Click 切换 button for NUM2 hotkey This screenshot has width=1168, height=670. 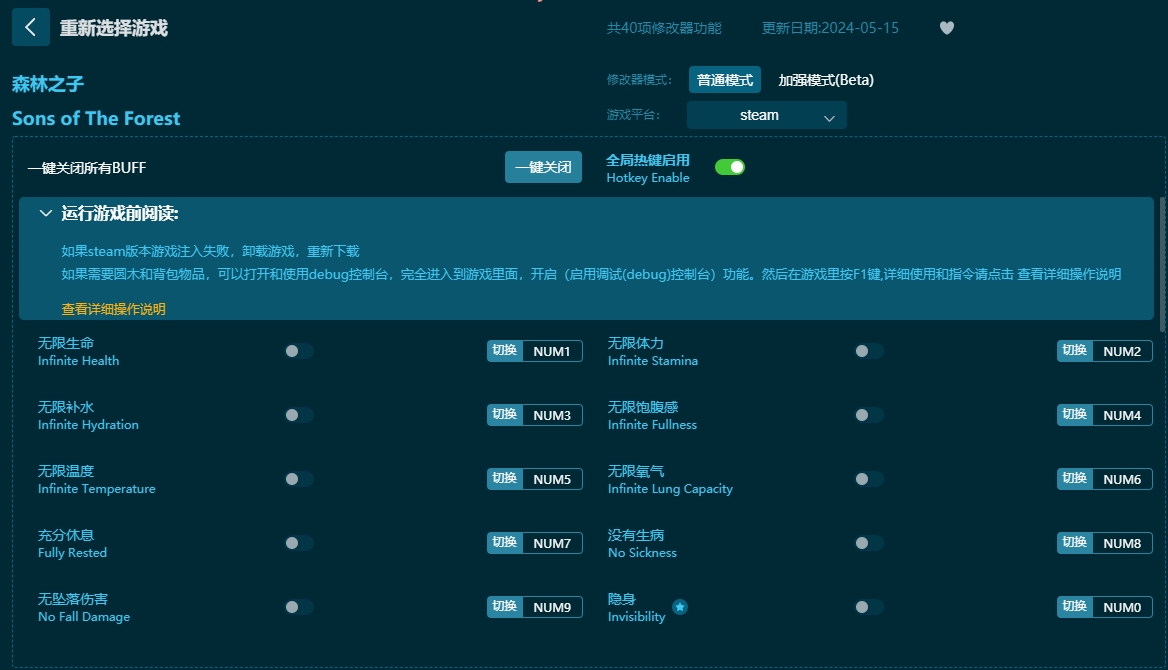point(1074,351)
